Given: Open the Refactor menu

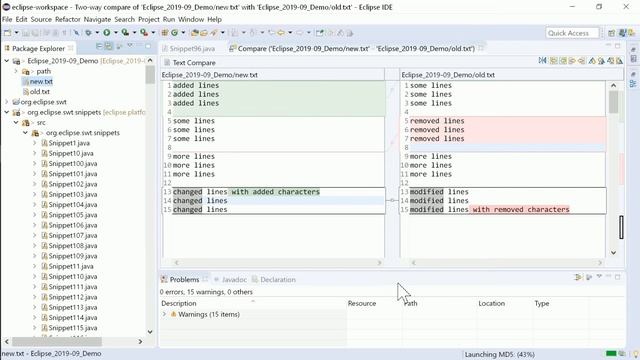Looking at the screenshot, I should [68, 19].
